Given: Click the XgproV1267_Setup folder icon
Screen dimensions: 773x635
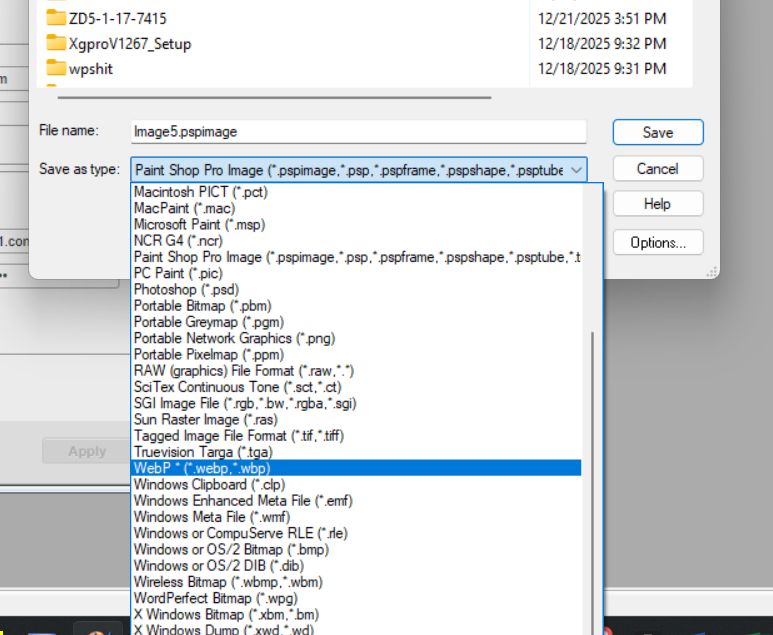Looking at the screenshot, I should click(x=56, y=43).
